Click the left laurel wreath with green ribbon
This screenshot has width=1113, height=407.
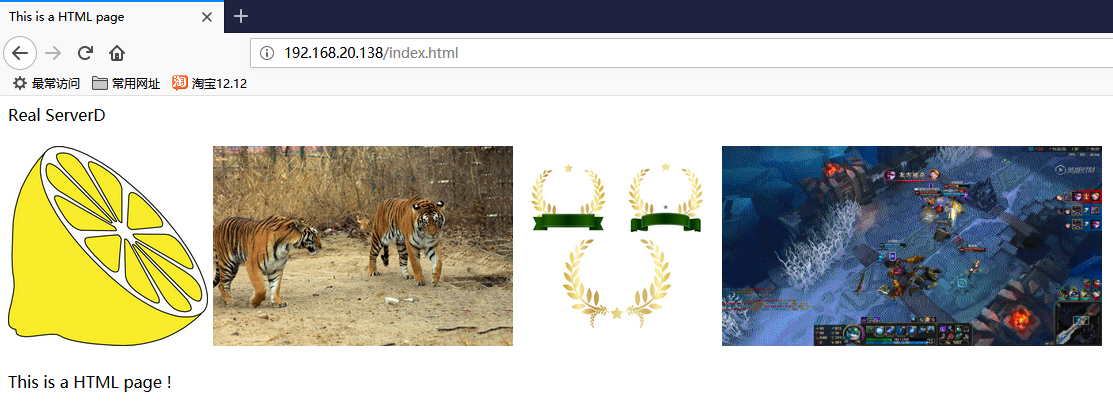pos(568,198)
